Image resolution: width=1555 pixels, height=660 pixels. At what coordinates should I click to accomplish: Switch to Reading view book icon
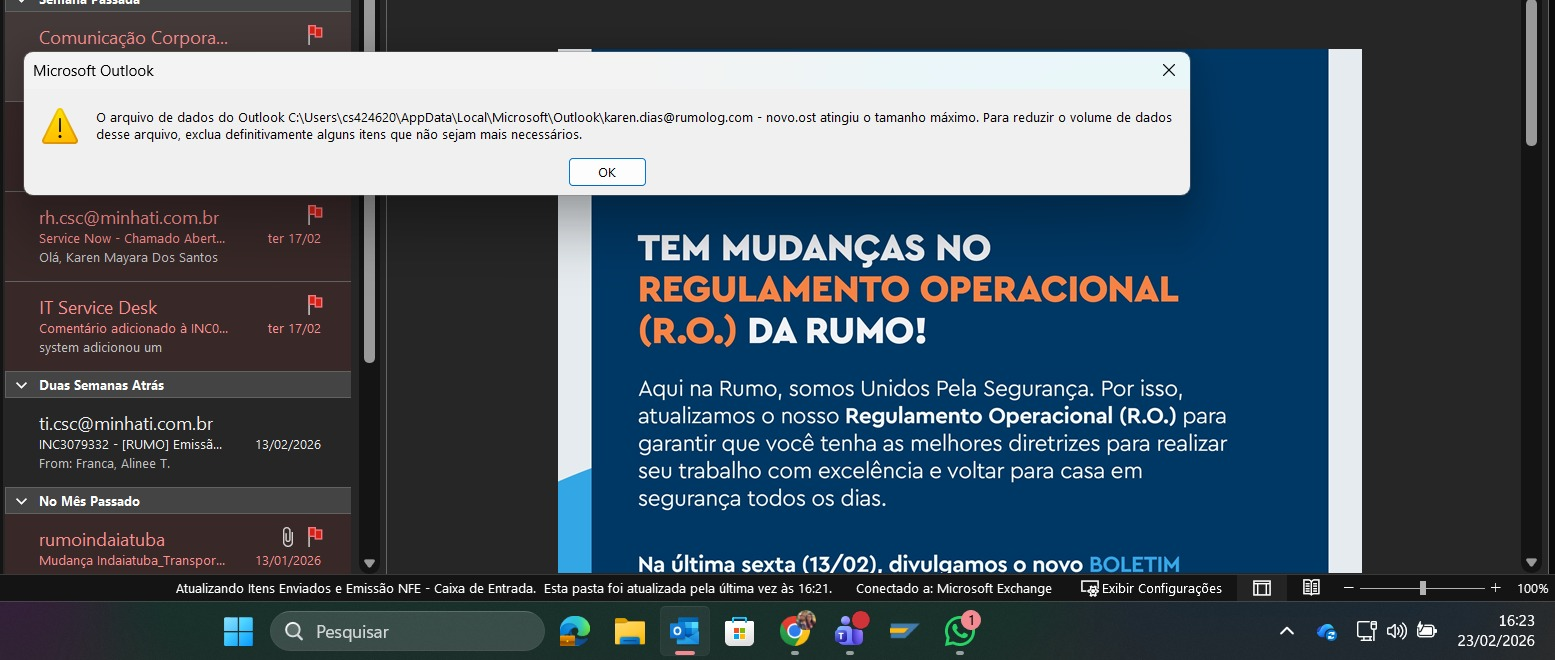point(1311,588)
